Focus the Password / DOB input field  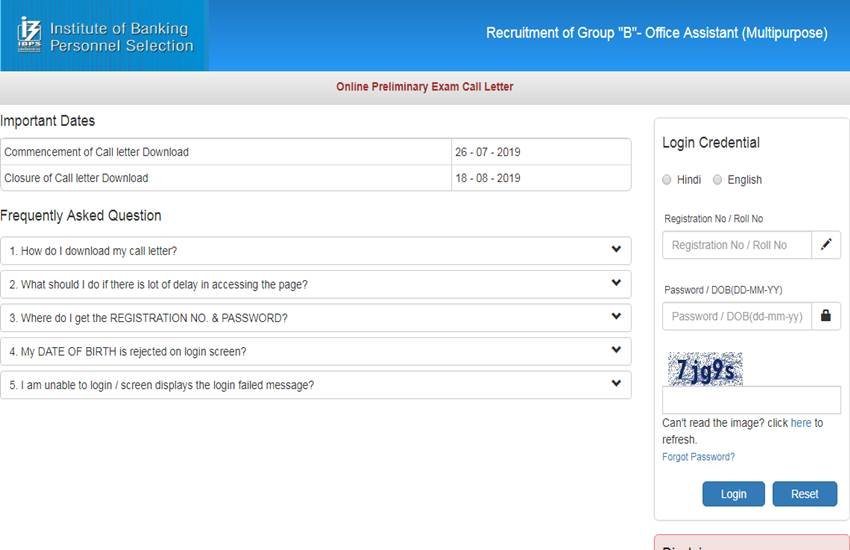[x=736, y=316]
